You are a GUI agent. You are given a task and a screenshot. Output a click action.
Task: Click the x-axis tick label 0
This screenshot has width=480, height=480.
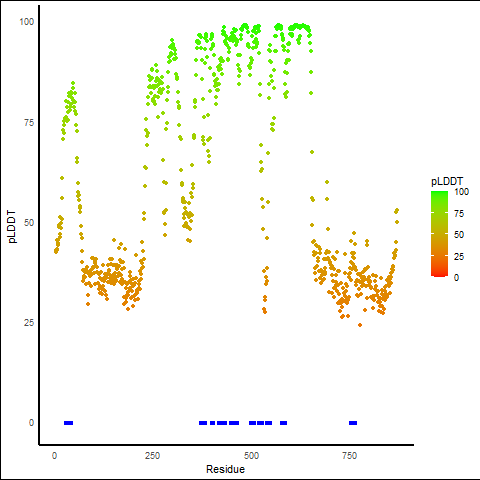tap(54, 456)
